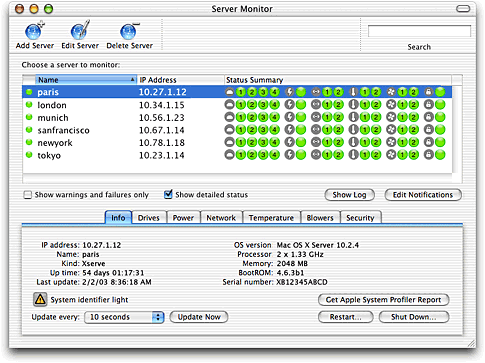Viewport: 485px width, 363px height.
Task: Click drive status icon in tokyo row
Action: coord(230,155)
